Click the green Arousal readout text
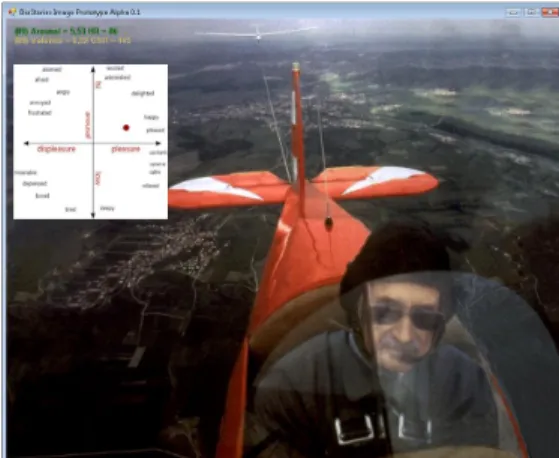This screenshot has width=559, height=458. click(x=66, y=31)
